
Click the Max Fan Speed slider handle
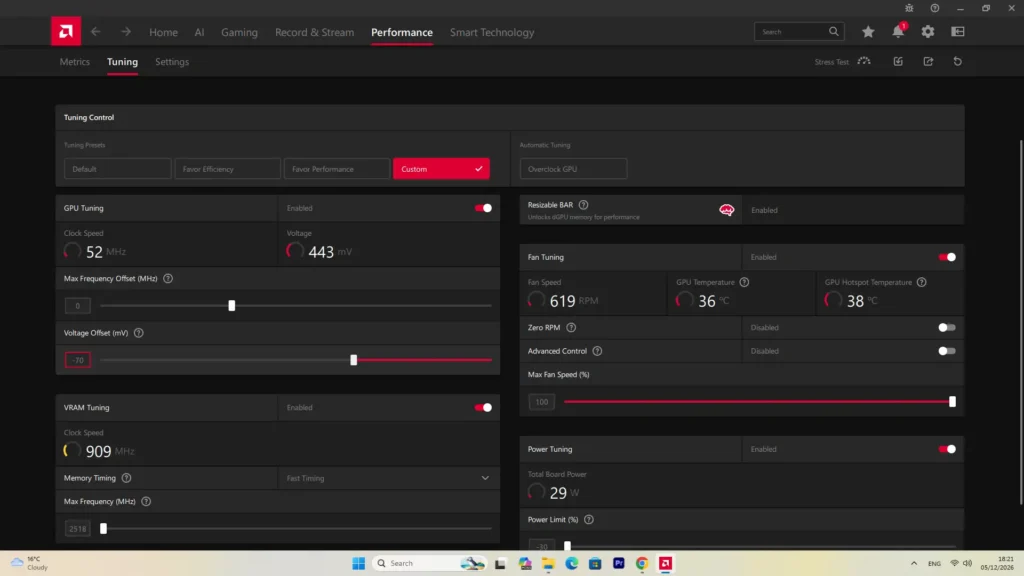coord(952,402)
